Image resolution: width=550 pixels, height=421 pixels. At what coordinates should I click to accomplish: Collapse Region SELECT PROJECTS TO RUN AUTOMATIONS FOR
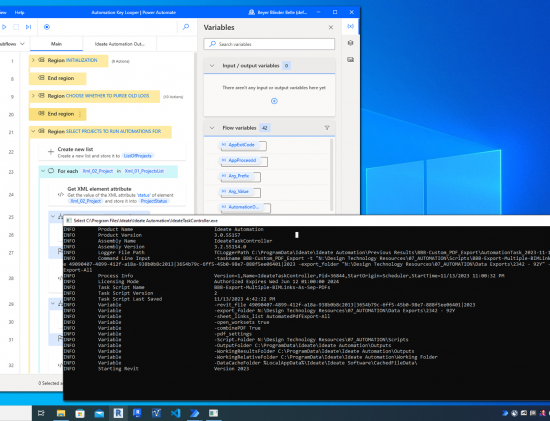33,131
